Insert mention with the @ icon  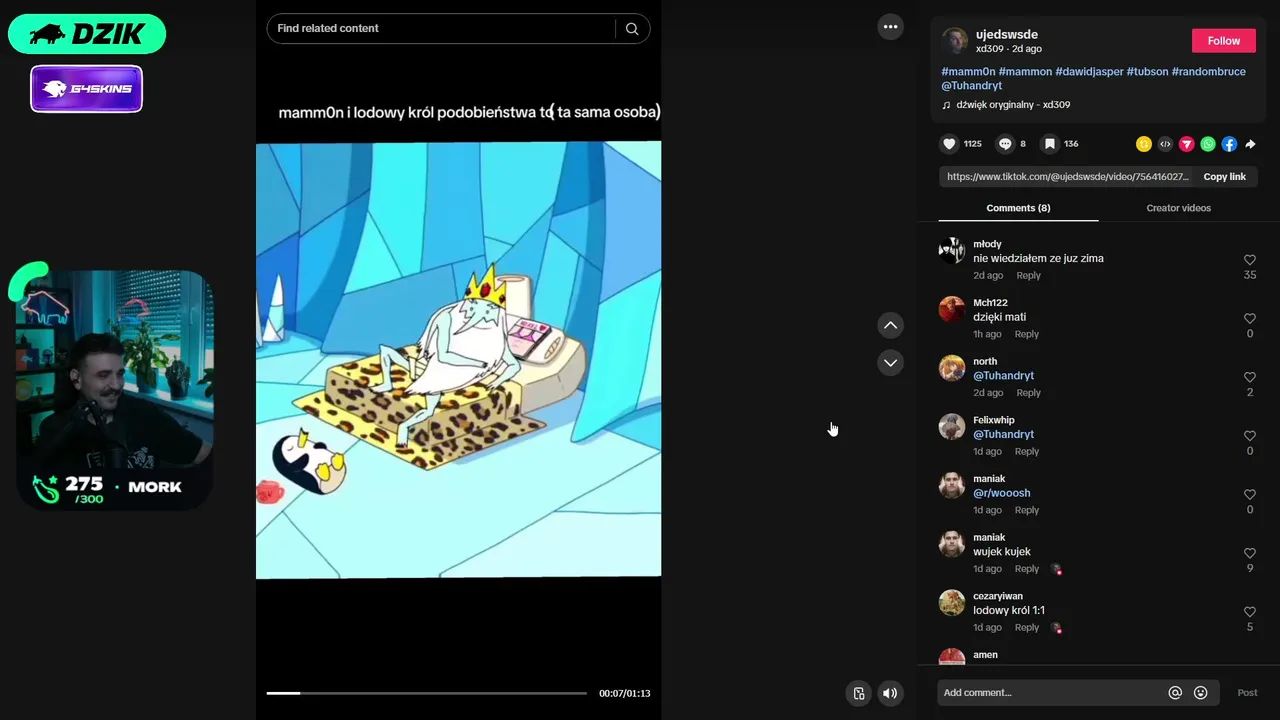[1175, 693]
